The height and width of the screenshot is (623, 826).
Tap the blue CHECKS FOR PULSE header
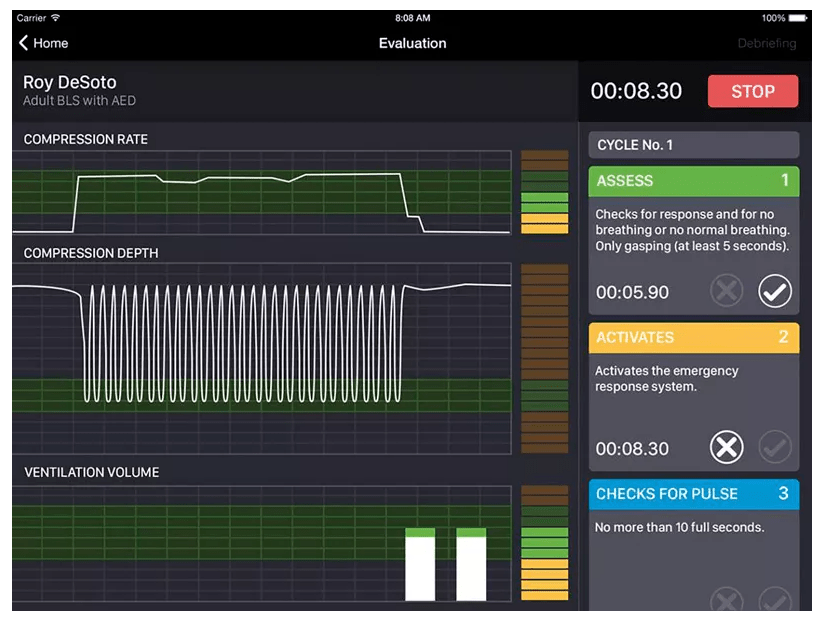click(x=693, y=494)
